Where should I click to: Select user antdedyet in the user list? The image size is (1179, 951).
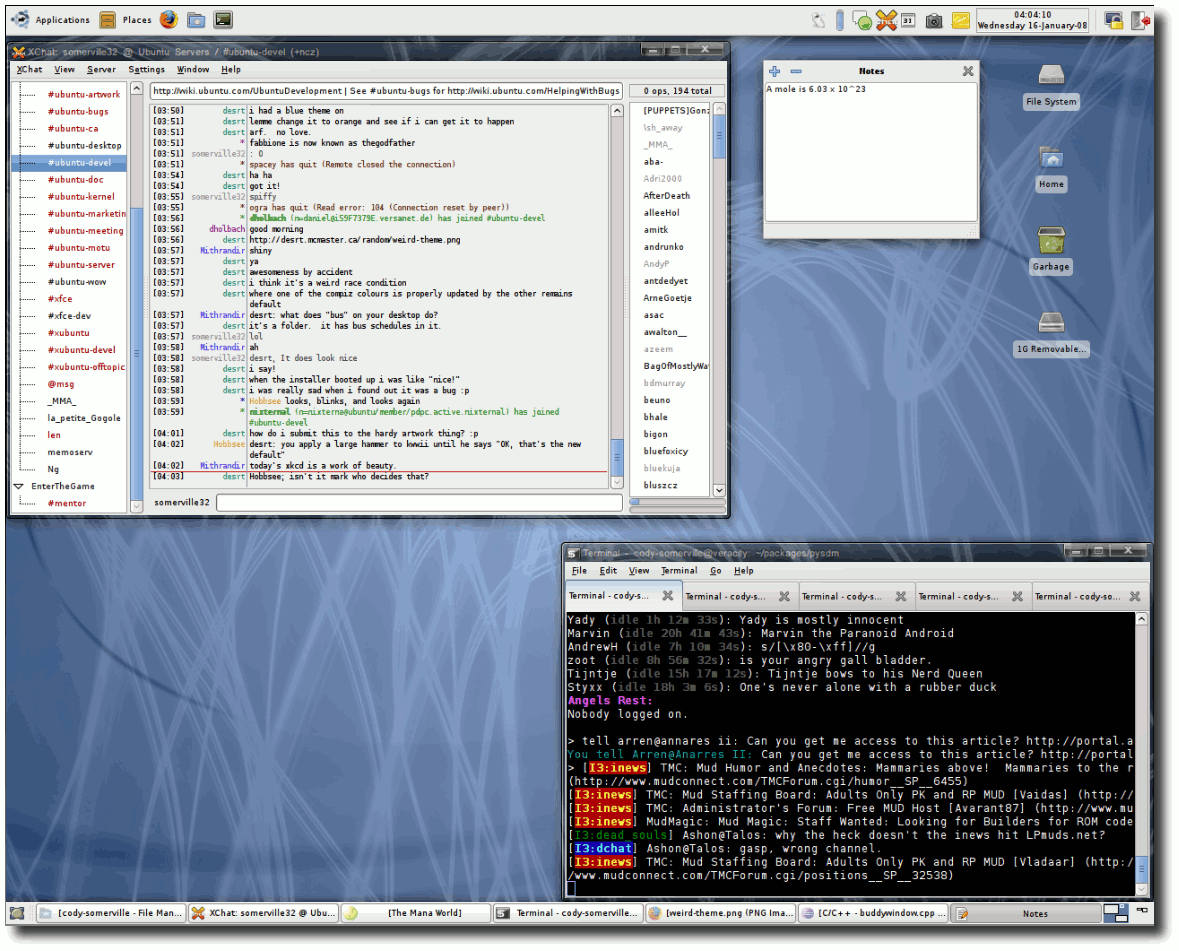point(665,281)
